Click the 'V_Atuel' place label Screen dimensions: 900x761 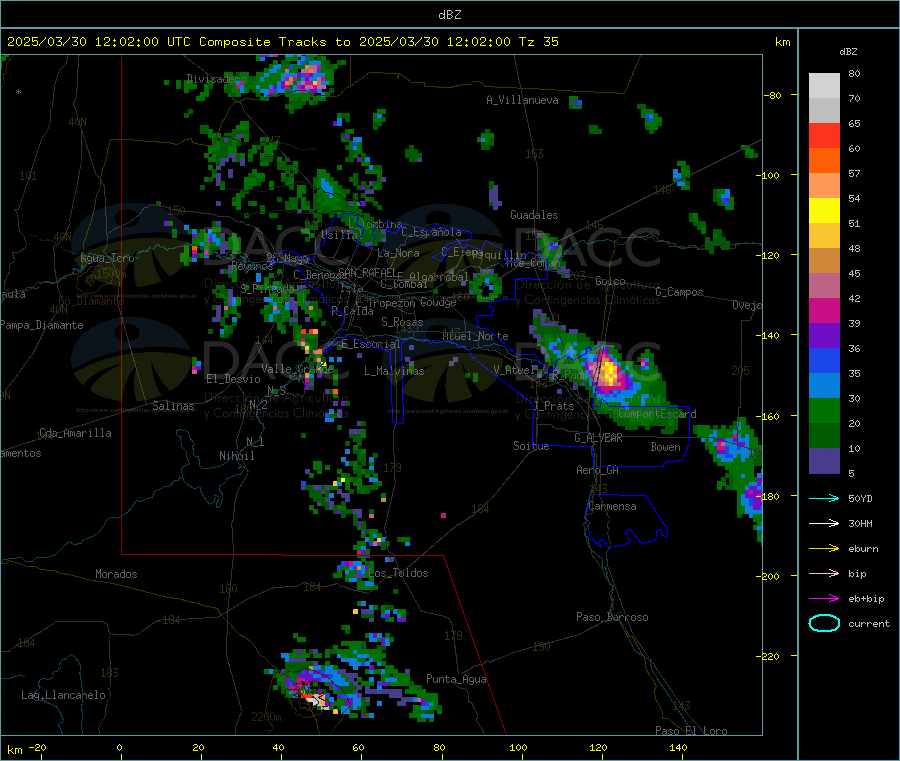point(514,370)
